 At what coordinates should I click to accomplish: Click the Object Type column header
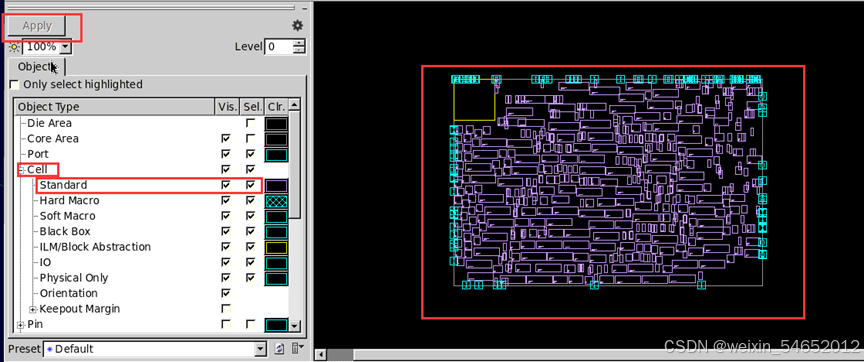click(x=114, y=106)
